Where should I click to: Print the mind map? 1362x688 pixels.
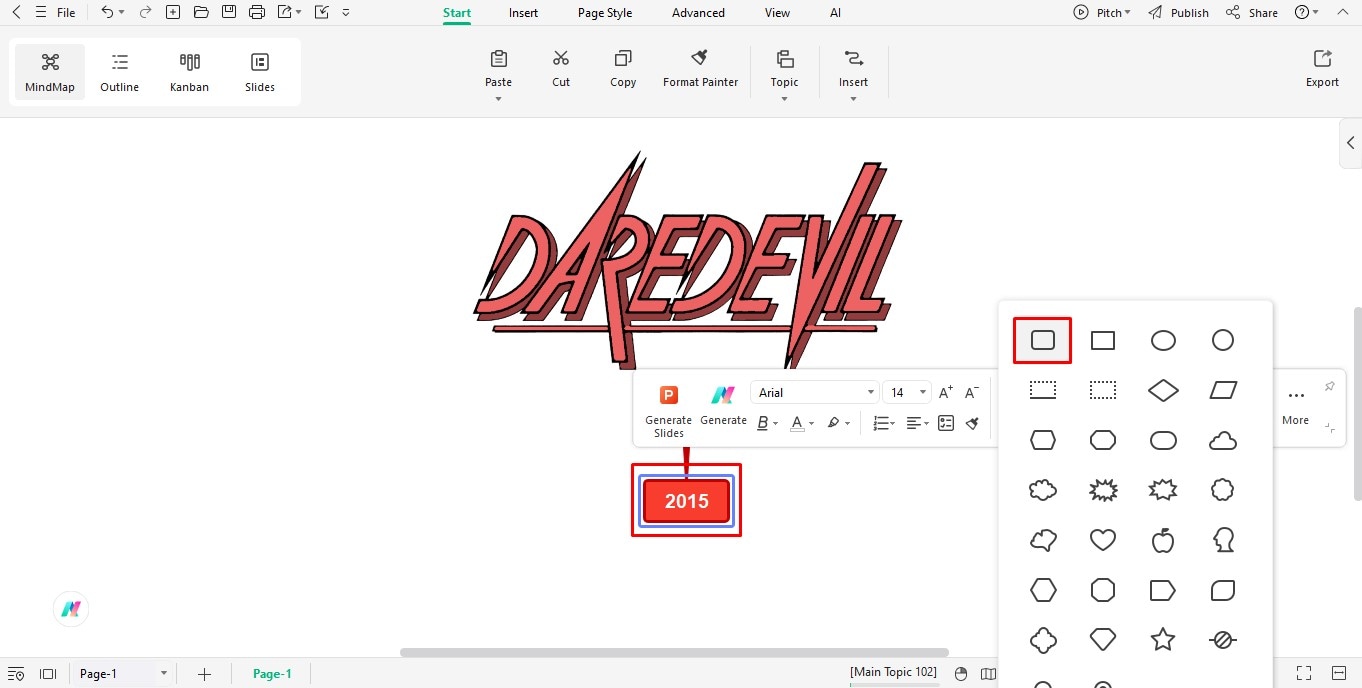coord(257,13)
